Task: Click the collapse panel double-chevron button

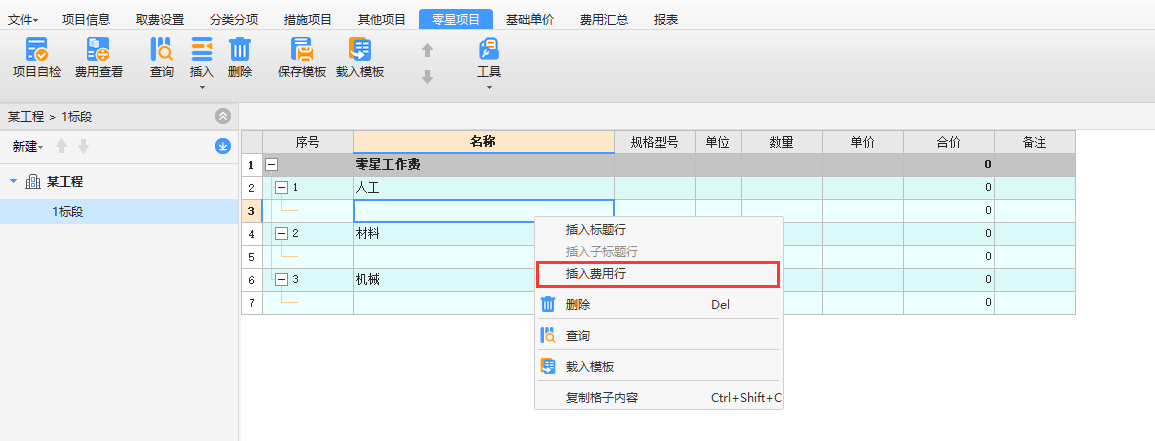Action: tap(223, 116)
